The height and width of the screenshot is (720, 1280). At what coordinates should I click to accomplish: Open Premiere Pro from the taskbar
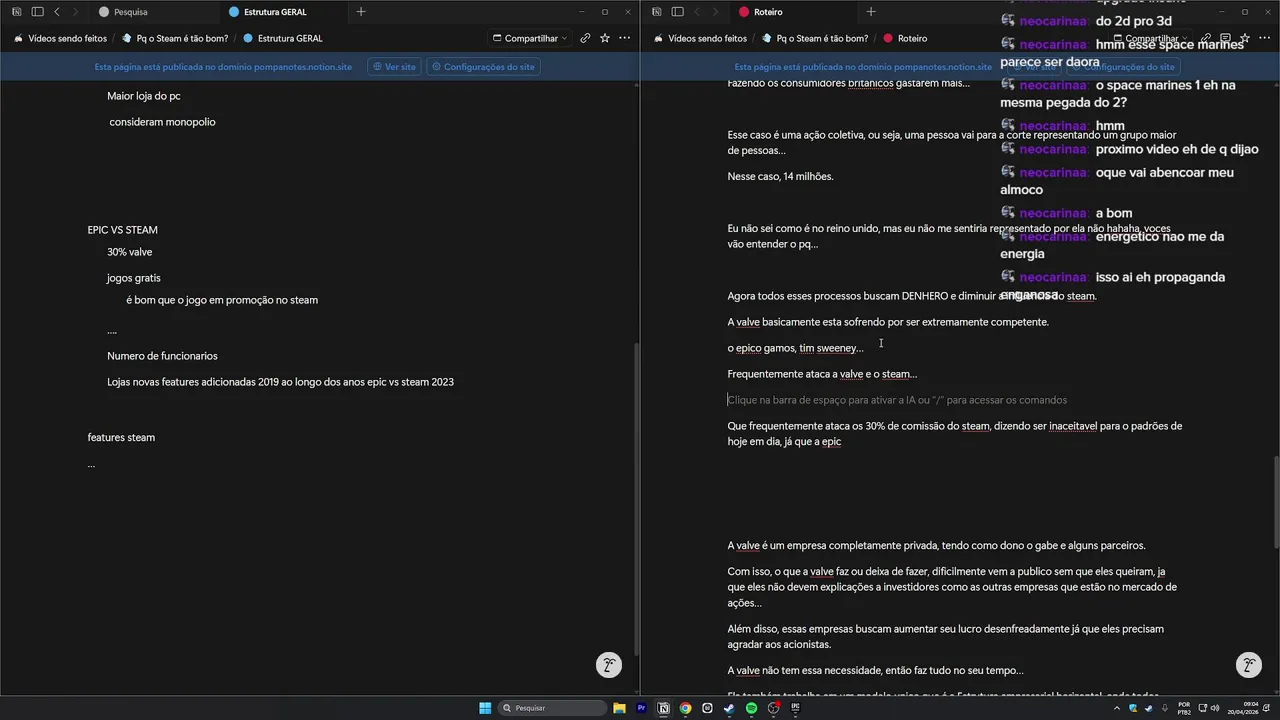tap(642, 708)
